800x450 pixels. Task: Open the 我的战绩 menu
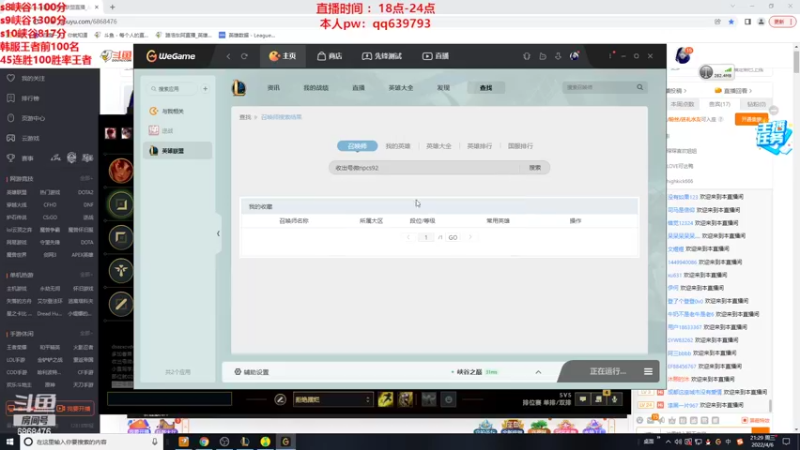click(x=316, y=88)
